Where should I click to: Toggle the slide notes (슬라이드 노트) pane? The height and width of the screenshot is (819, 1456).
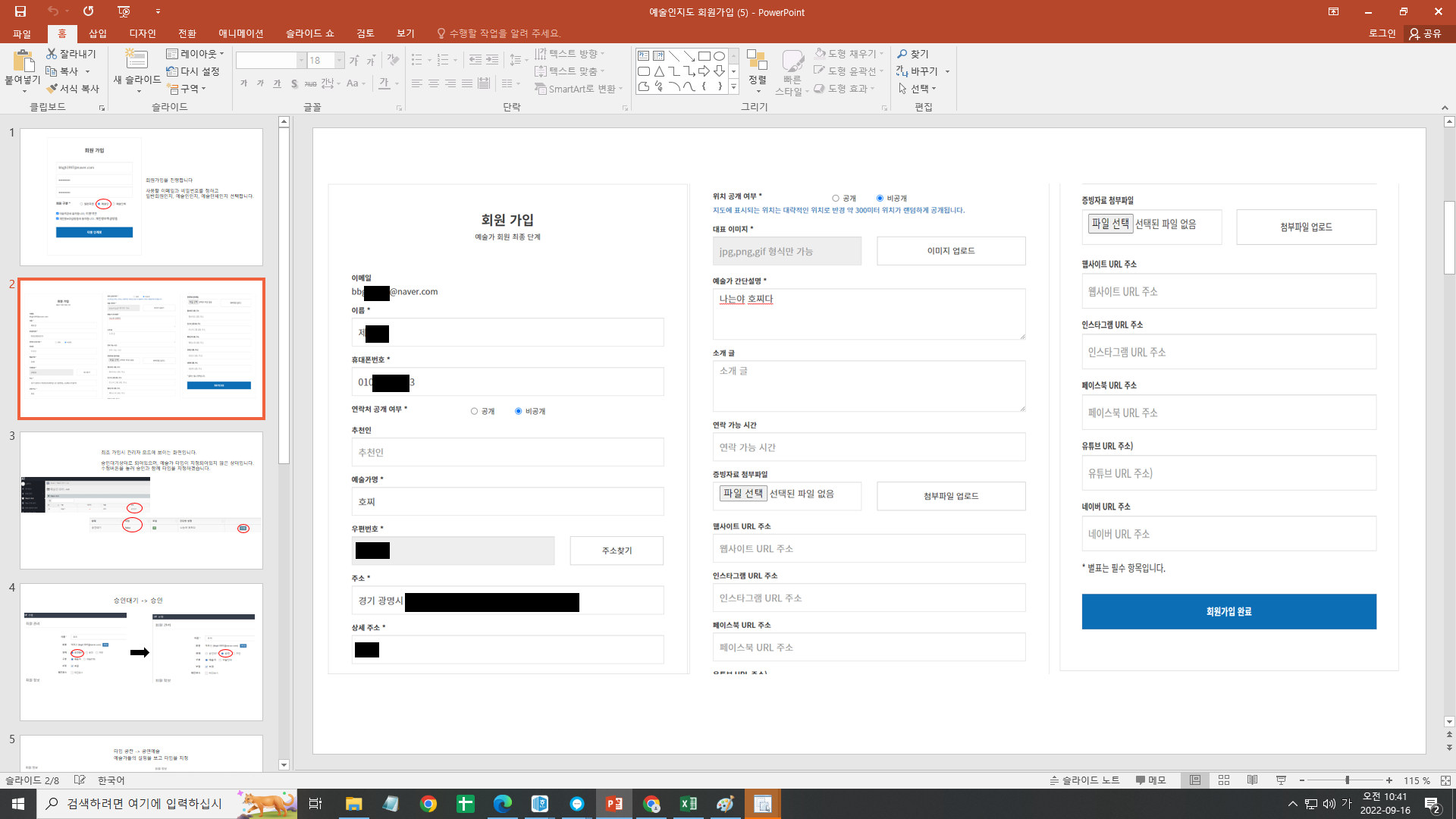pos(1084,780)
